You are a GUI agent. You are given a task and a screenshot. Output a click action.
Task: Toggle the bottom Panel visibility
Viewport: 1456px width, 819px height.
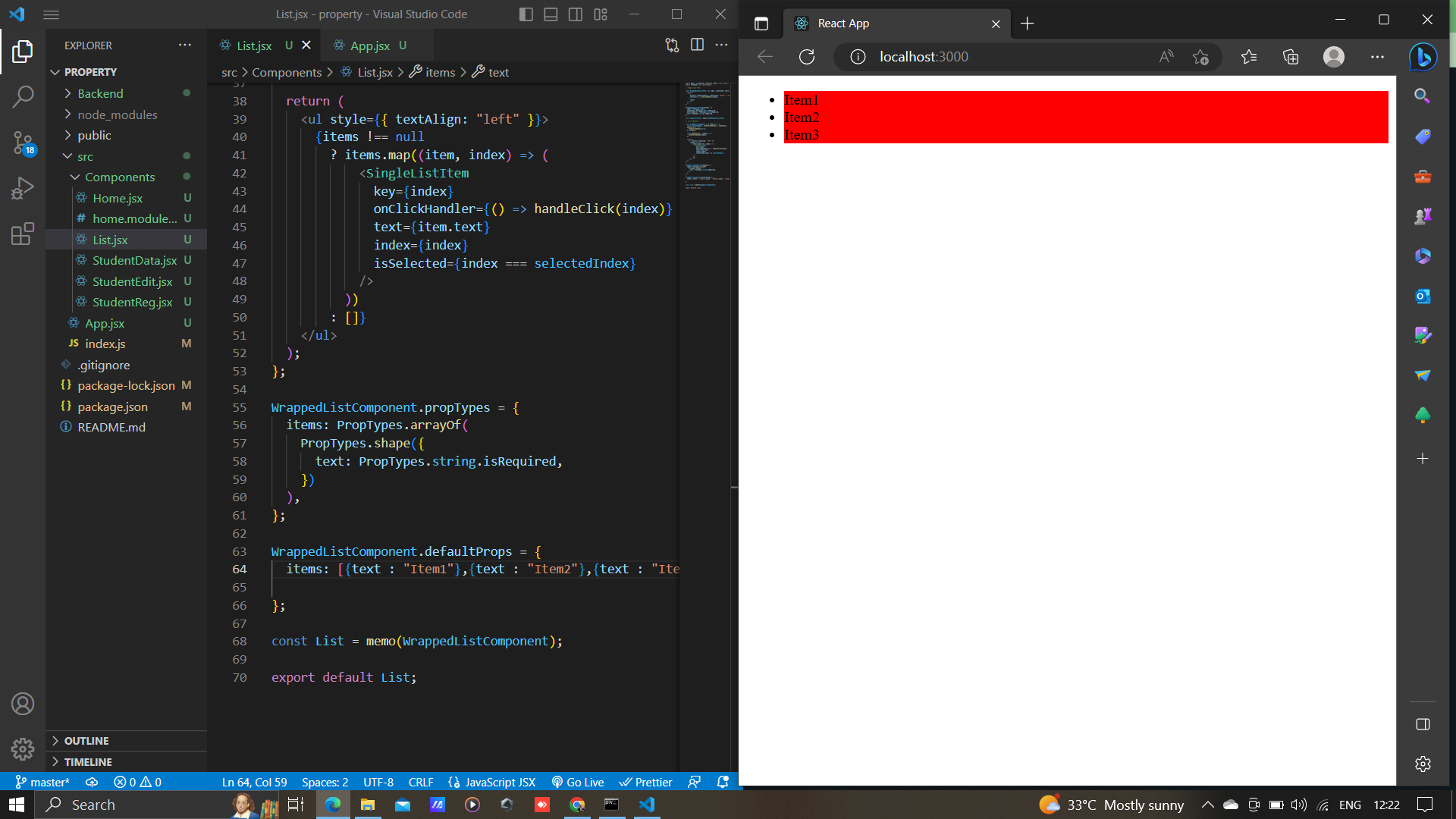(551, 14)
